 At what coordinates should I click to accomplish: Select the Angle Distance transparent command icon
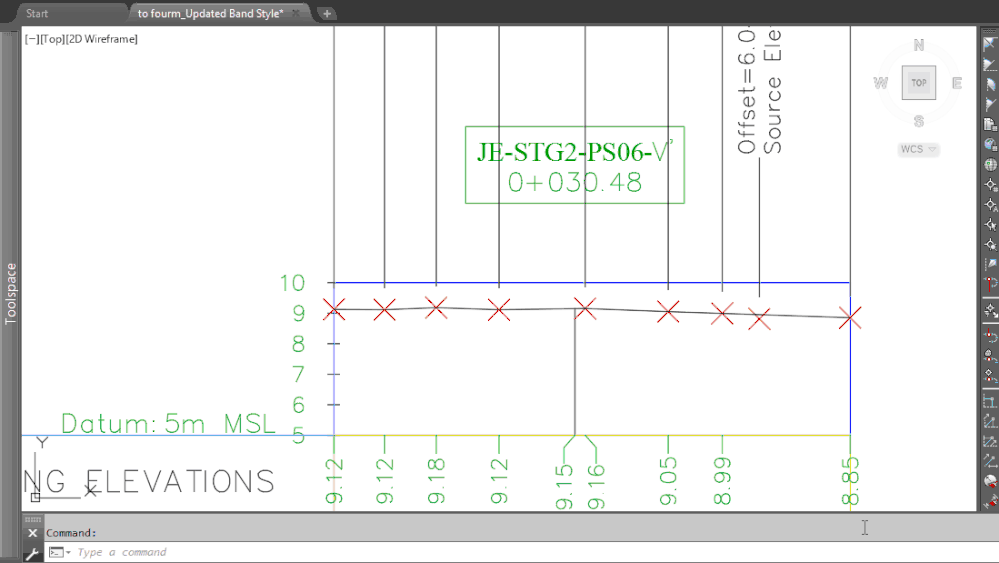click(x=990, y=44)
